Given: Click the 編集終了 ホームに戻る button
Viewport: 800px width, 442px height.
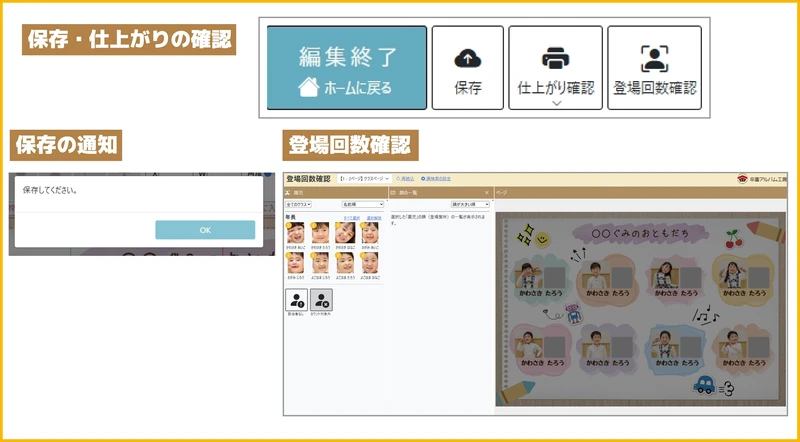Looking at the screenshot, I should coord(347,68).
